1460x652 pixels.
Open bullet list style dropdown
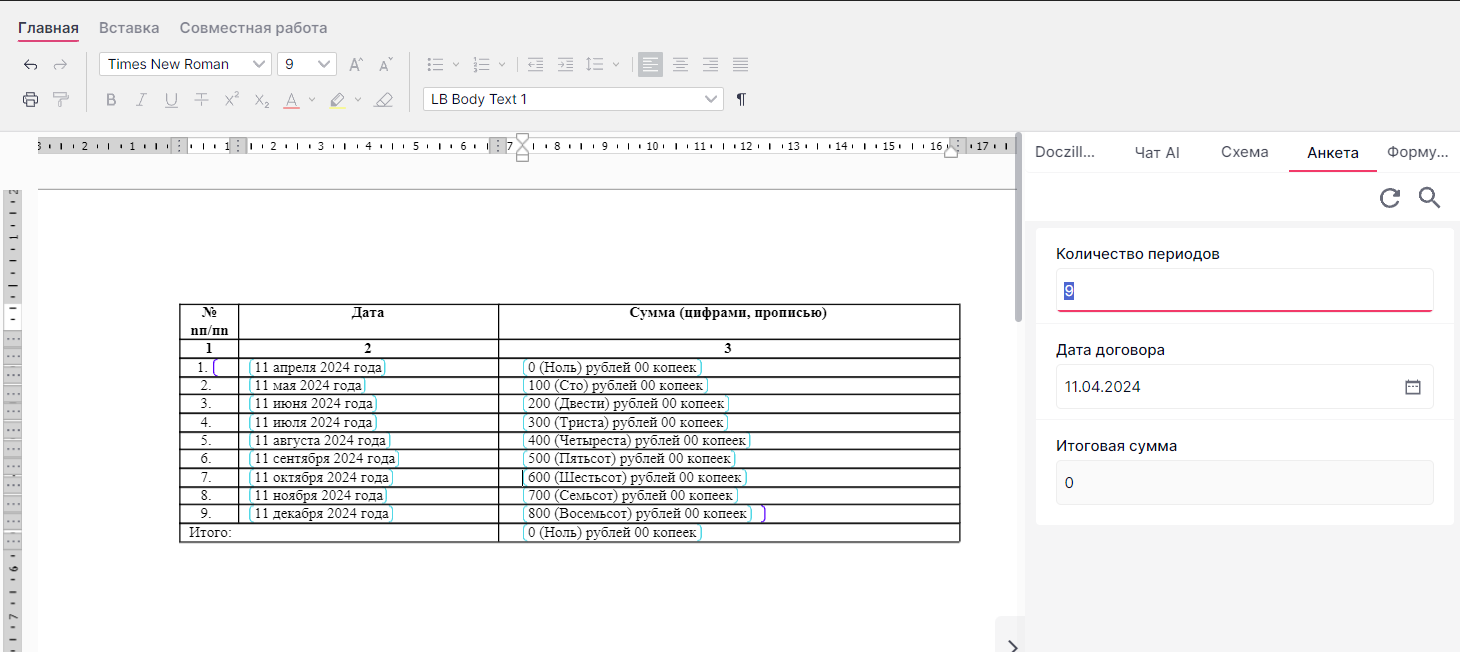tap(456, 64)
